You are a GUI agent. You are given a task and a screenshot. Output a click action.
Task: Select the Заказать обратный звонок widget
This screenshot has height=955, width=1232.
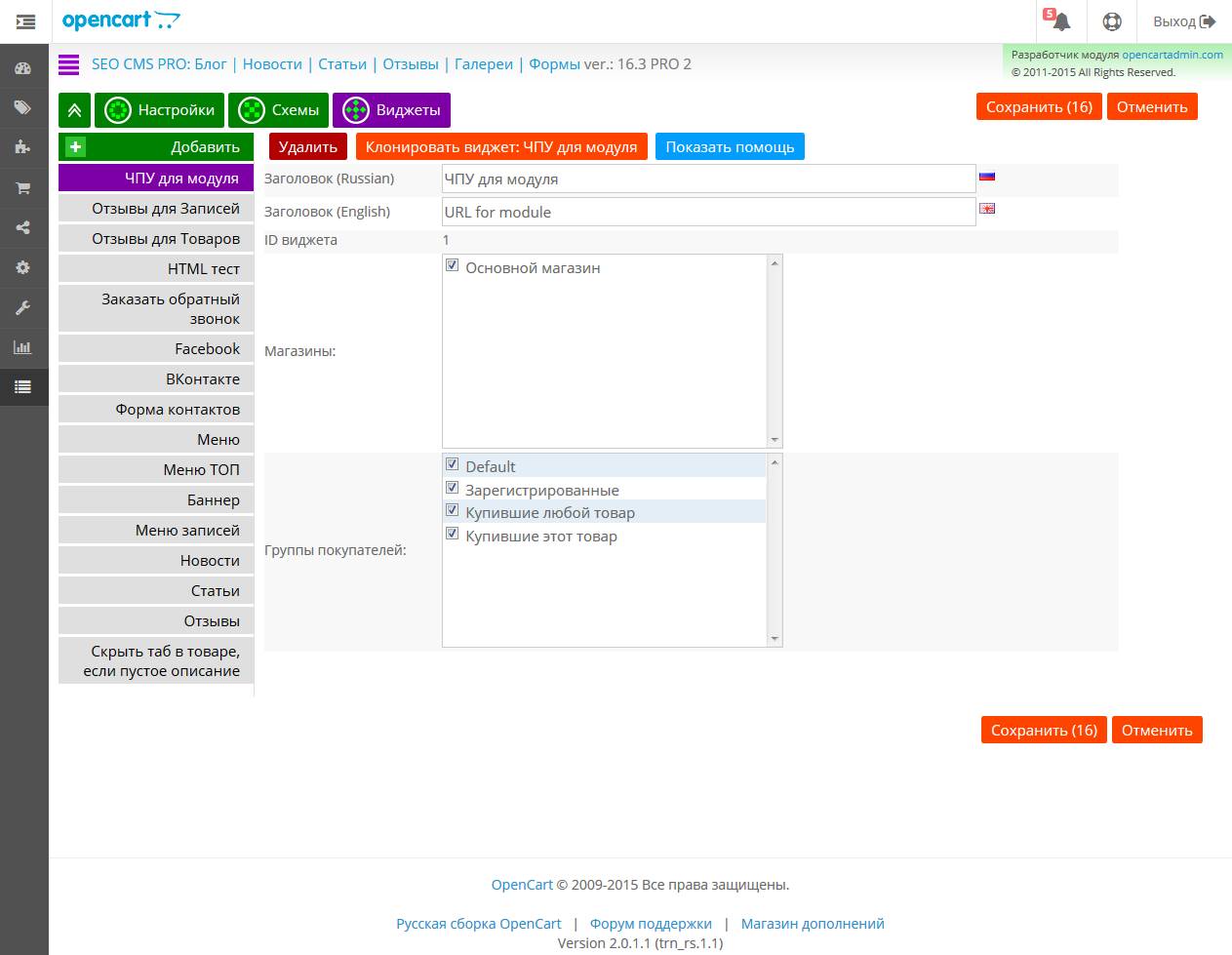[156, 308]
